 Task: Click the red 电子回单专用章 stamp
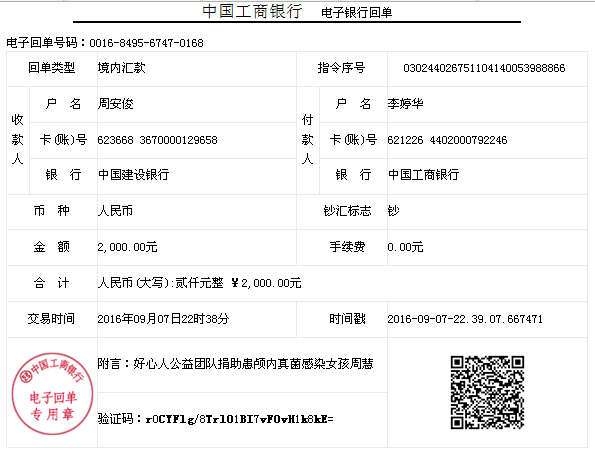52,393
